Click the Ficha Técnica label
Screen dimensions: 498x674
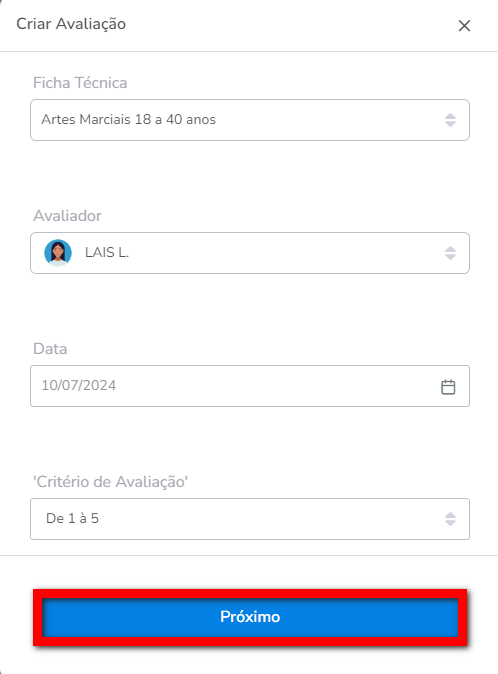(x=80, y=83)
